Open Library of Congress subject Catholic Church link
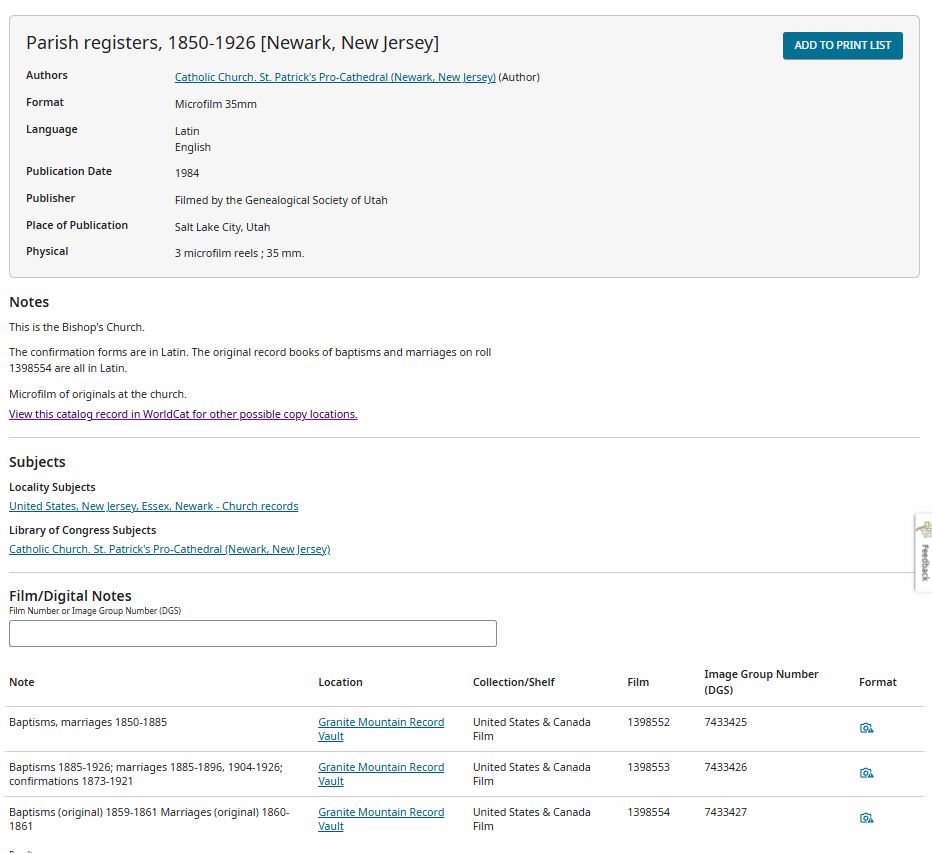 point(169,549)
